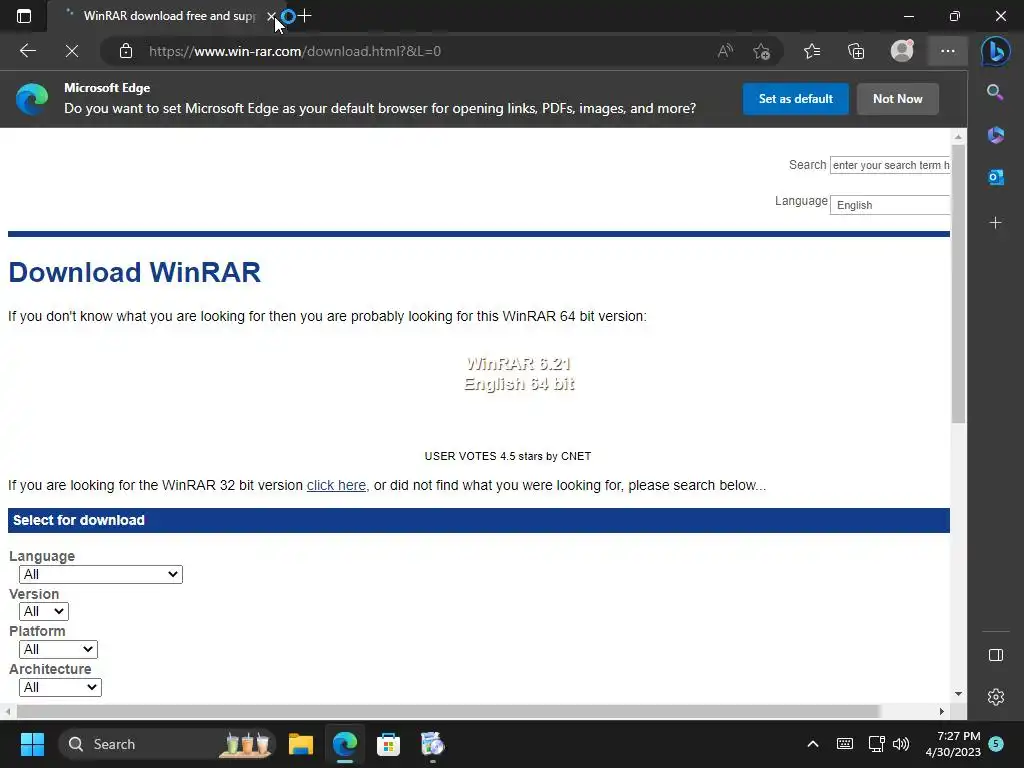Open the tab actions menu icon
The height and width of the screenshot is (768, 1024).
(24, 16)
